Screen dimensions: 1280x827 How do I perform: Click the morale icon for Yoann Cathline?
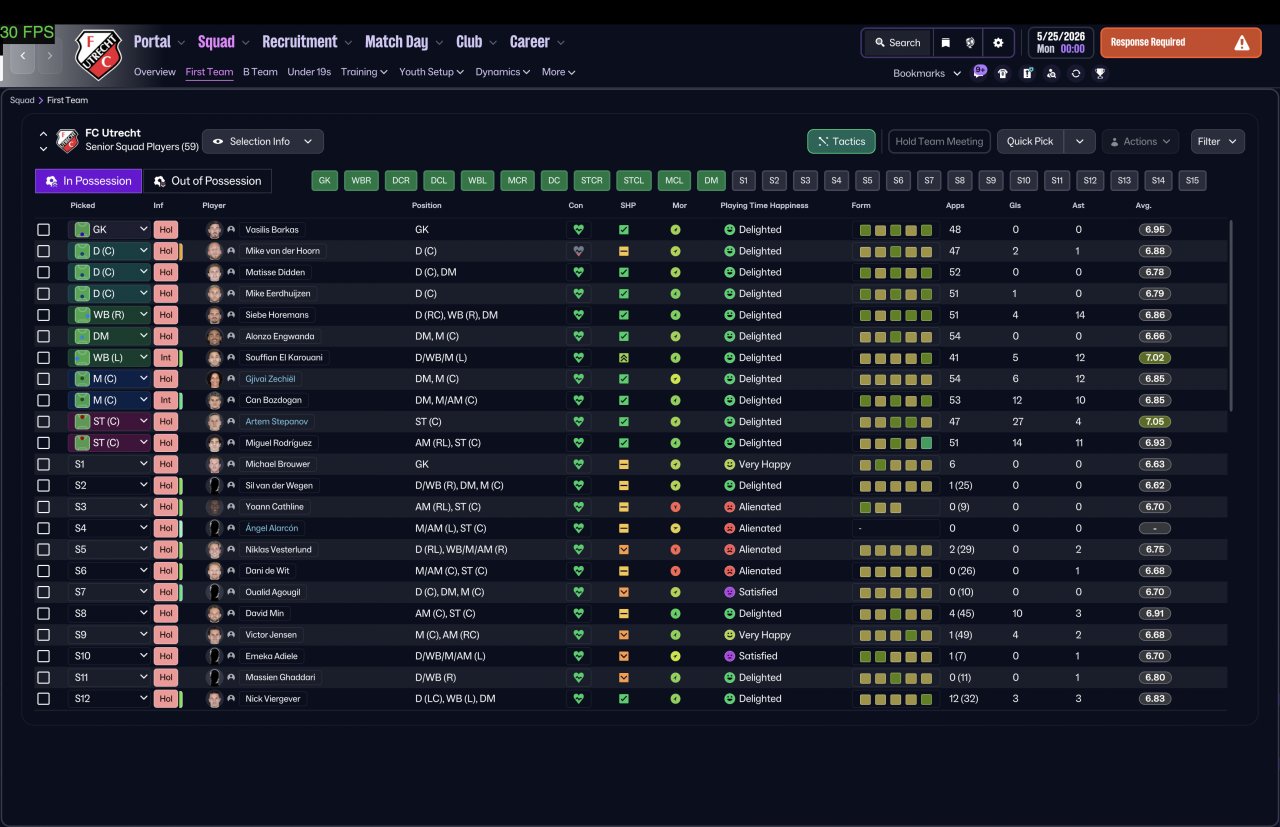(x=675, y=507)
